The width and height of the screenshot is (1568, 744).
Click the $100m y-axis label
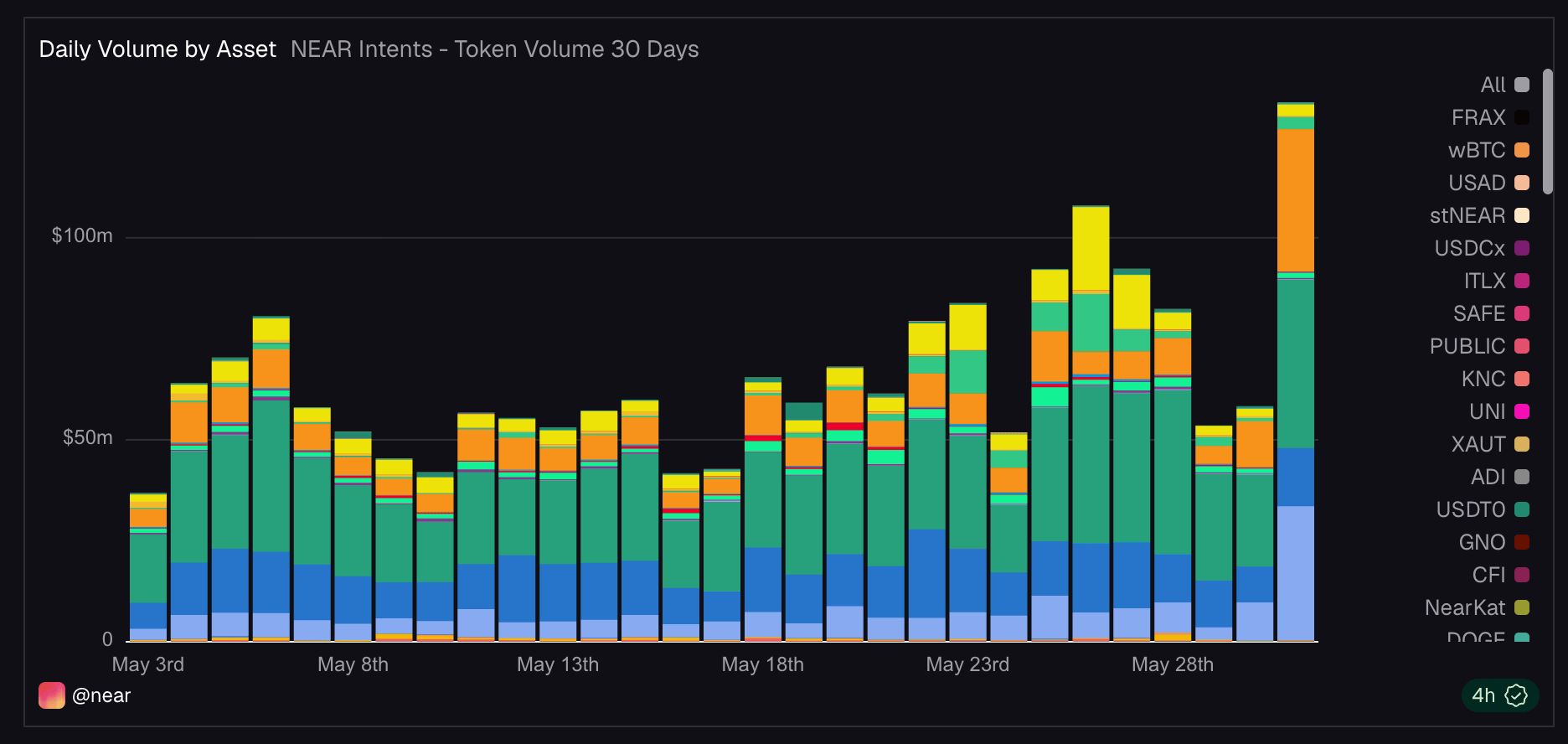(x=82, y=235)
